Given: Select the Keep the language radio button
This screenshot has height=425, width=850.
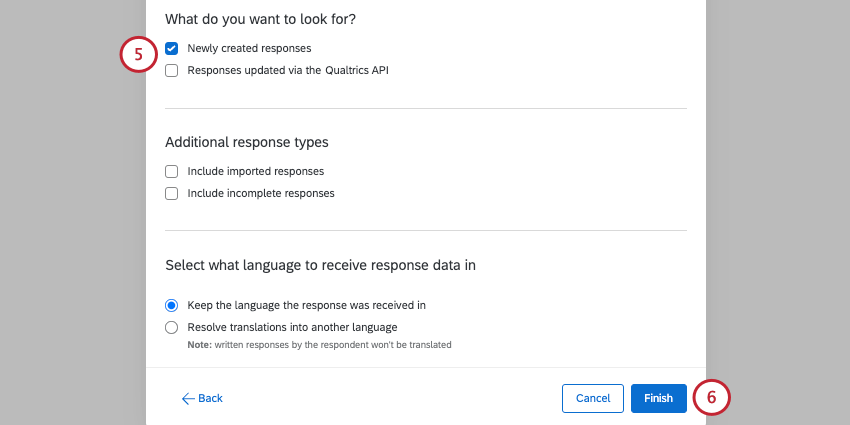Looking at the screenshot, I should tap(172, 305).
